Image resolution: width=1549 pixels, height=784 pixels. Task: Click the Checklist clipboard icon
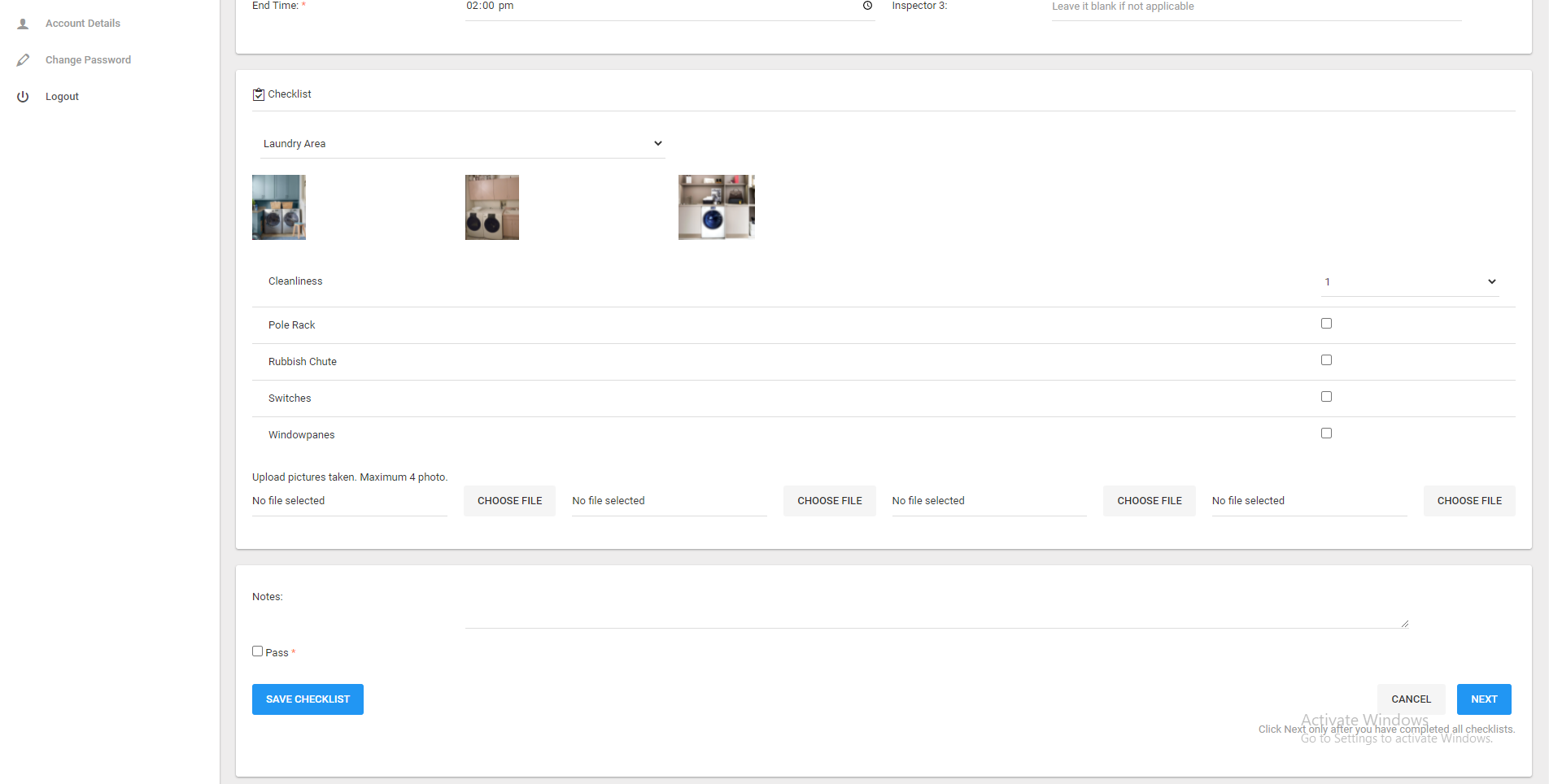(x=259, y=94)
